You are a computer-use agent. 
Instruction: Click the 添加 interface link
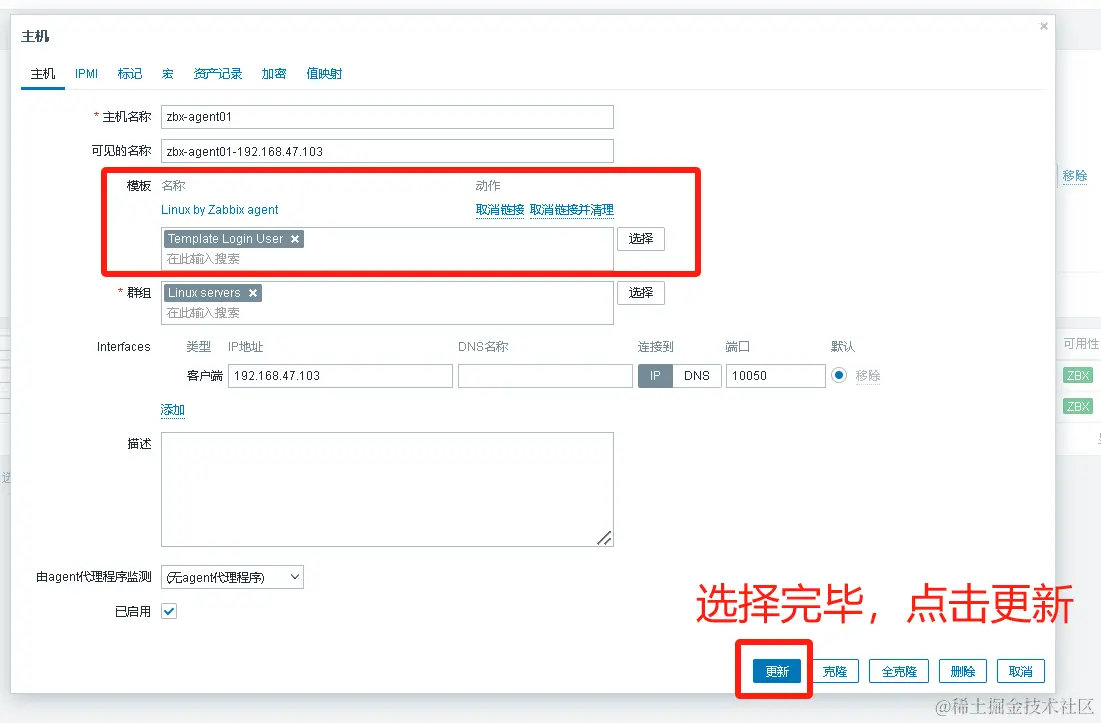click(x=173, y=410)
